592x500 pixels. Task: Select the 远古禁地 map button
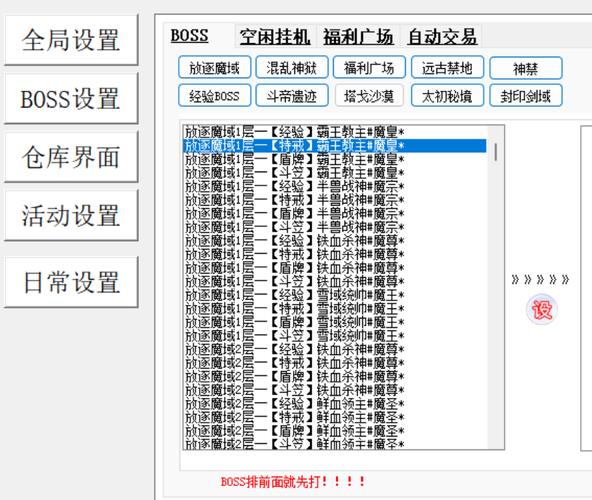coord(447,68)
